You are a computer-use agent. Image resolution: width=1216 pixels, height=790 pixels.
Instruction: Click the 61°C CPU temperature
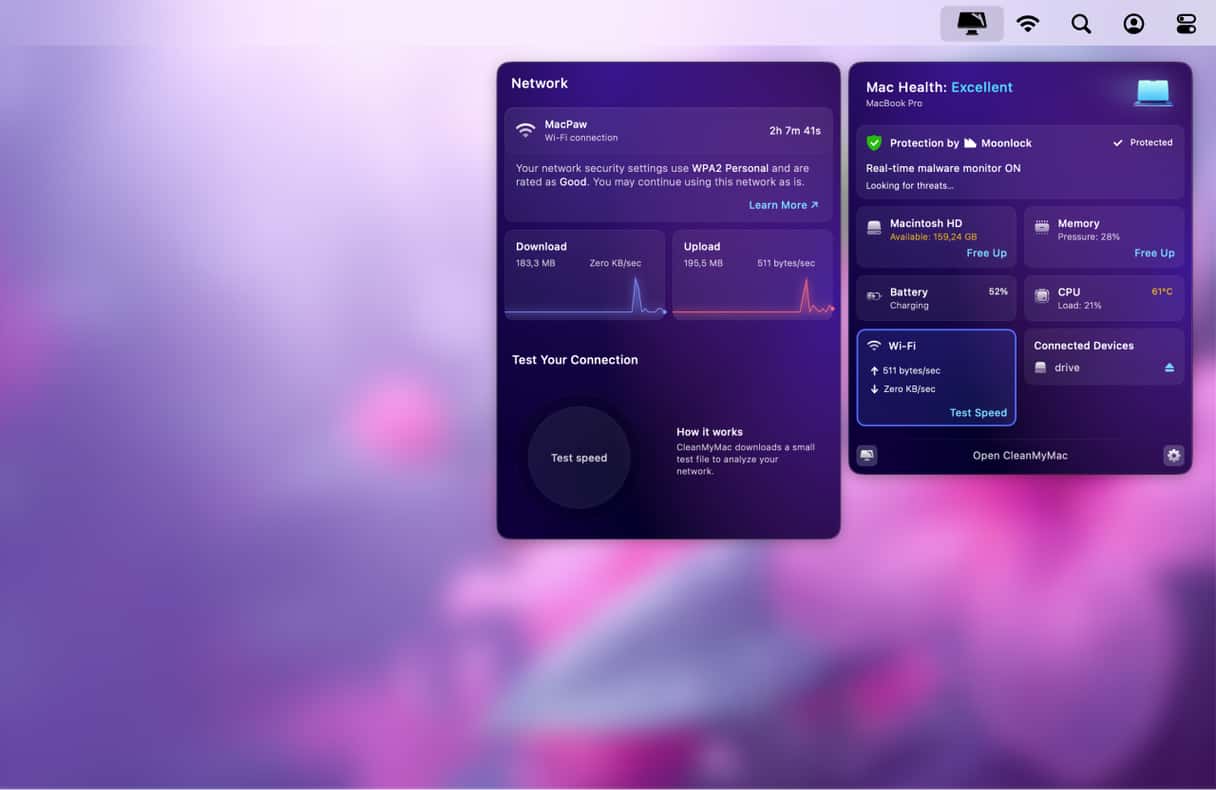point(1162,292)
